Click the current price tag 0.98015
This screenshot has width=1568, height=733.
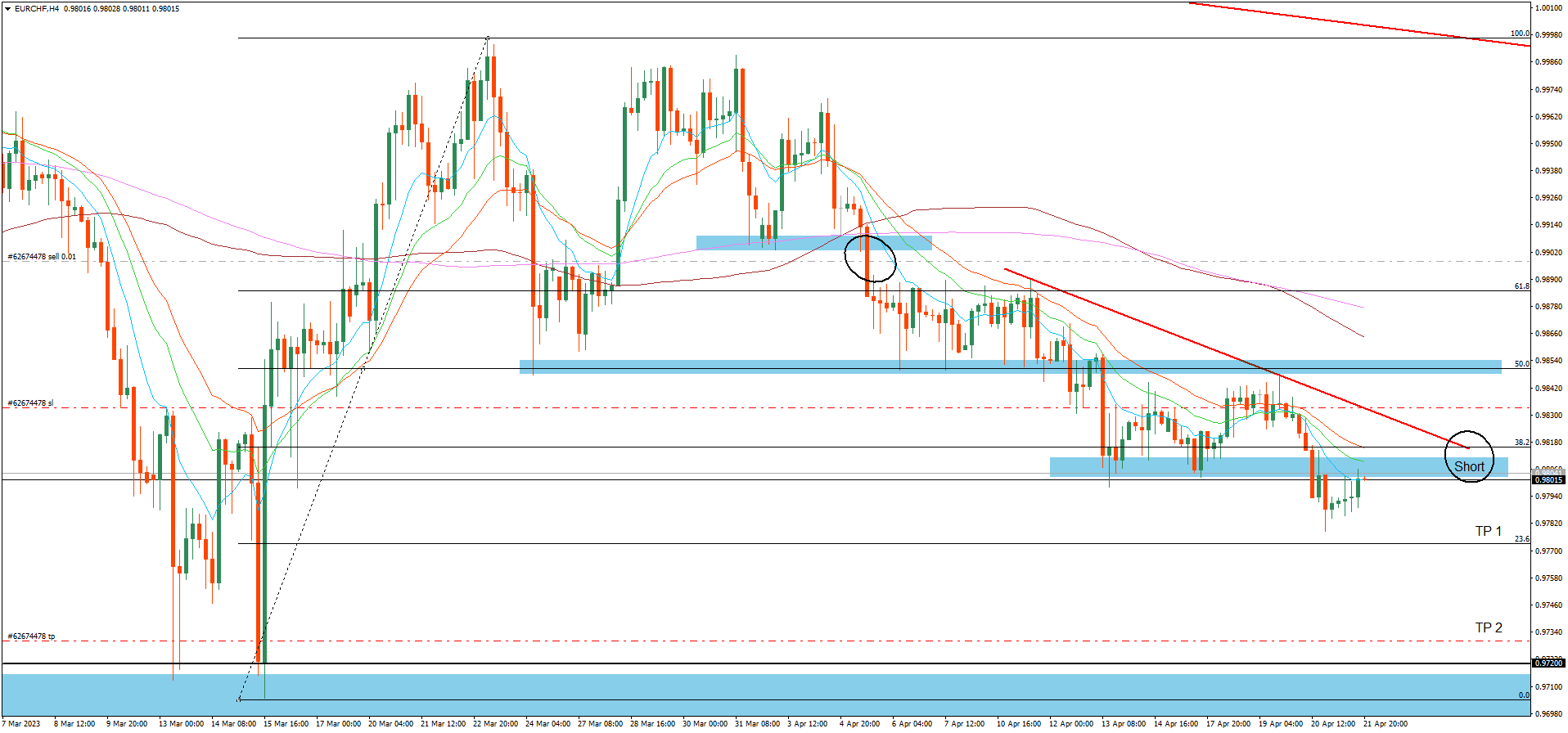pos(1548,480)
